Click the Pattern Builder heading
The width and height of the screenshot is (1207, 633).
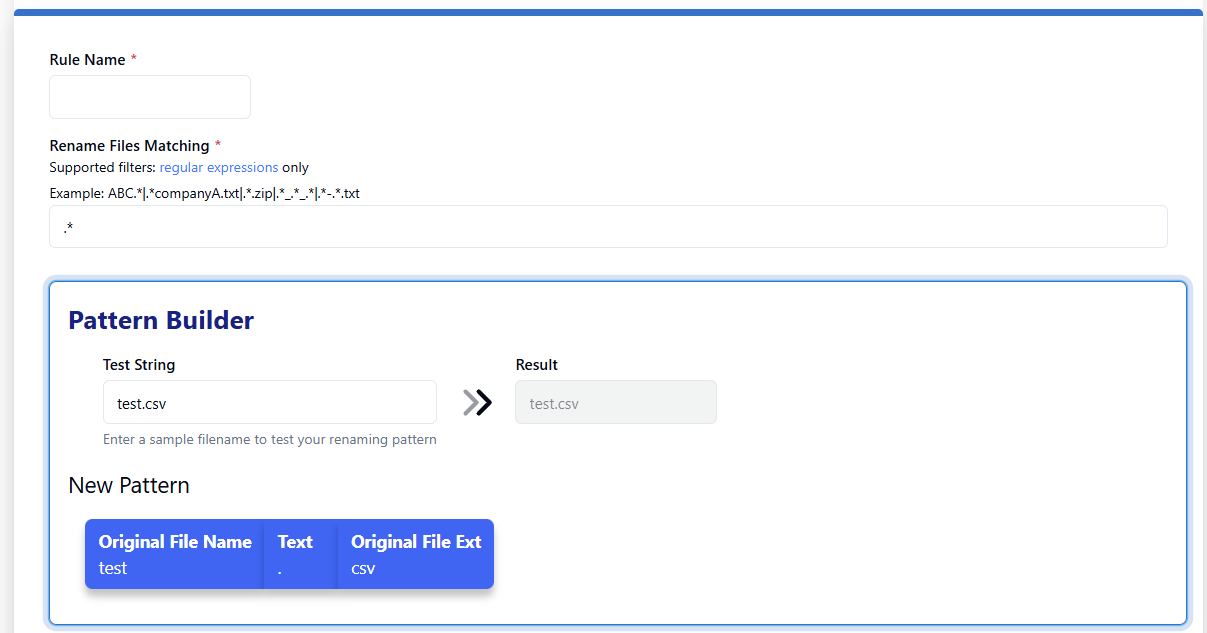coord(161,320)
